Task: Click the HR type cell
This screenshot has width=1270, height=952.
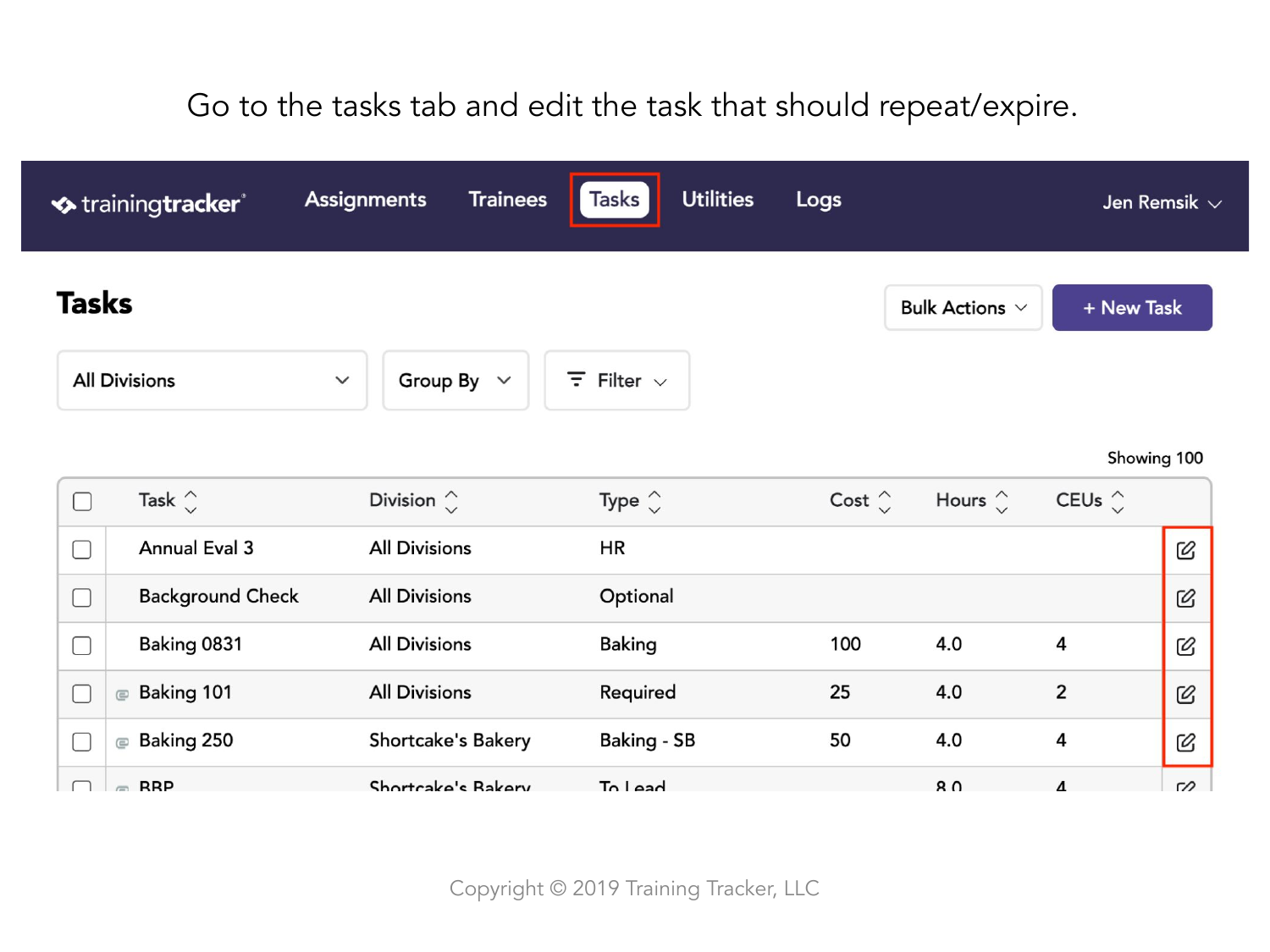Action: [612, 548]
